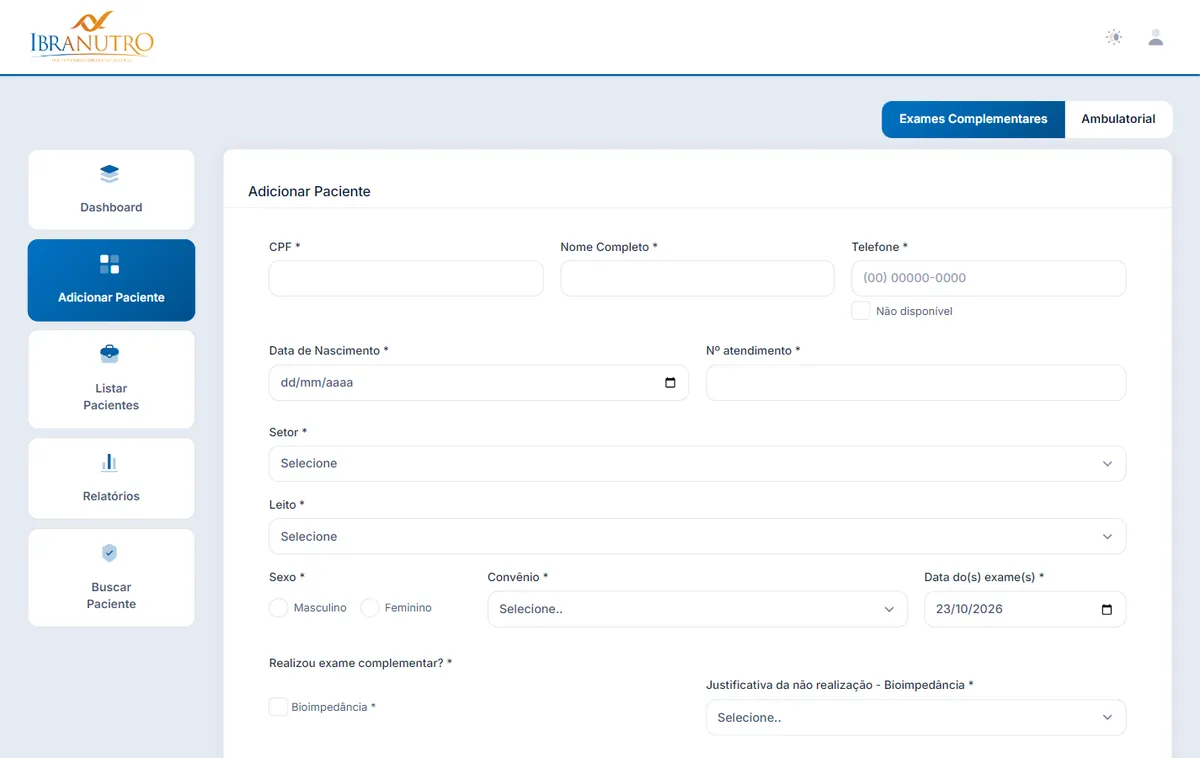Open Justificativa da não realização dropdown
The image size is (1200, 758).
(916, 718)
